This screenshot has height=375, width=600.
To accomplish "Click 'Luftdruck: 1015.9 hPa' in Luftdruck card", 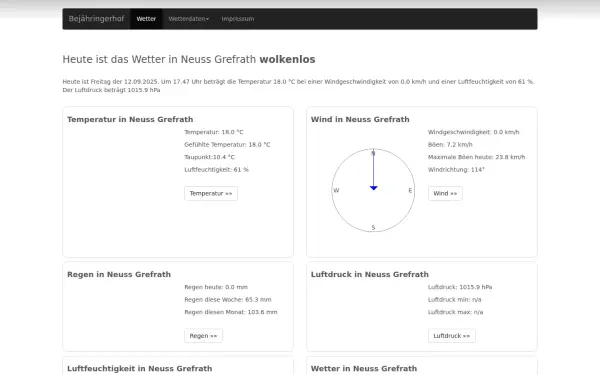I will 460,287.
